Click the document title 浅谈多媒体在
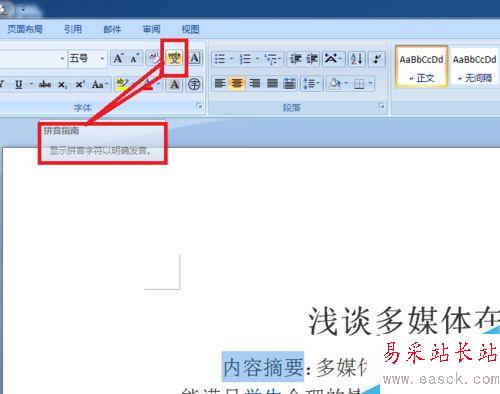The width and height of the screenshot is (500, 394). (x=404, y=321)
